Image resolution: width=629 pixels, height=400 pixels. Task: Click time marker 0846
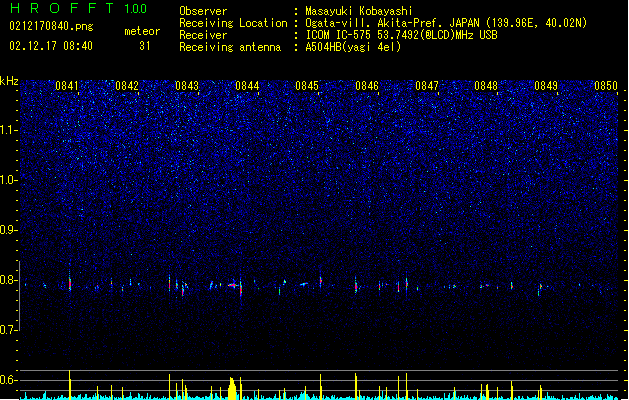pyautogui.click(x=367, y=86)
